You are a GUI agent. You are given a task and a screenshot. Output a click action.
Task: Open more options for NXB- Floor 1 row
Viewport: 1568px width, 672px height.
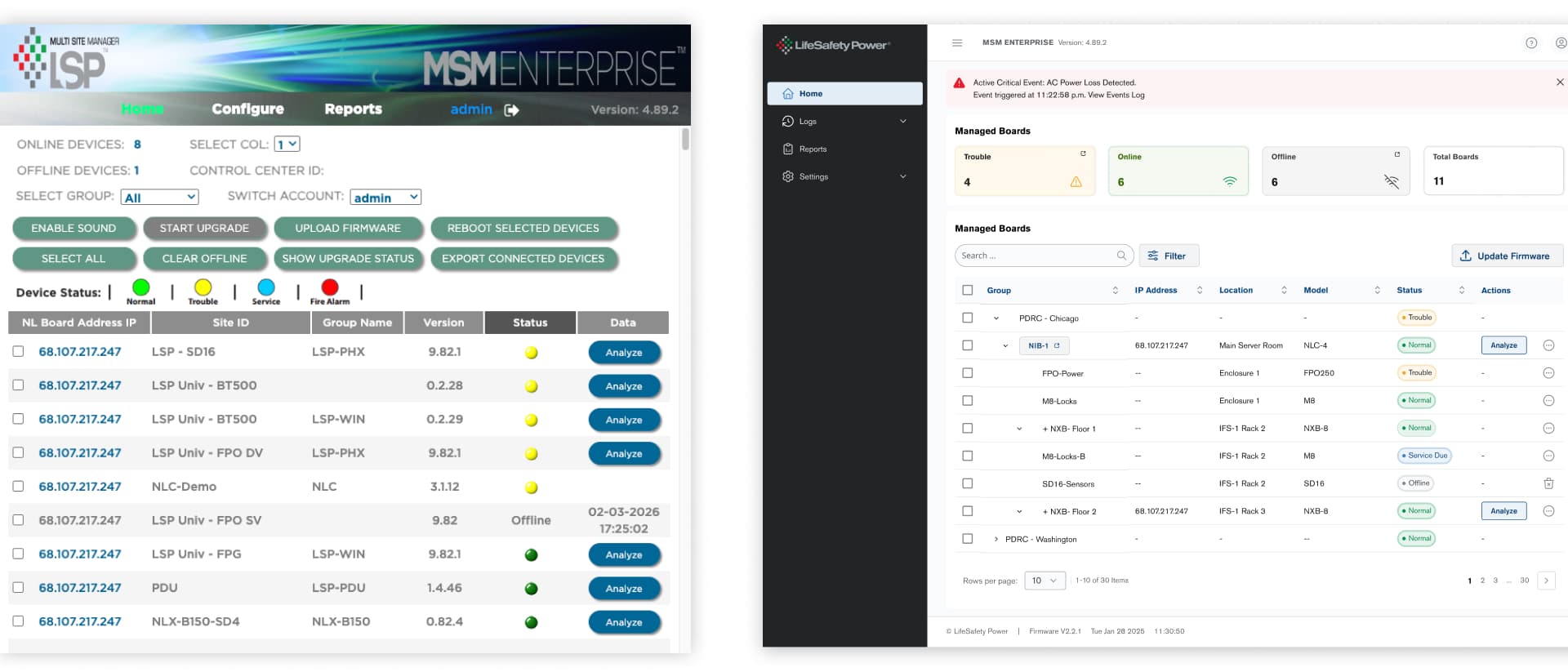[1548, 429]
